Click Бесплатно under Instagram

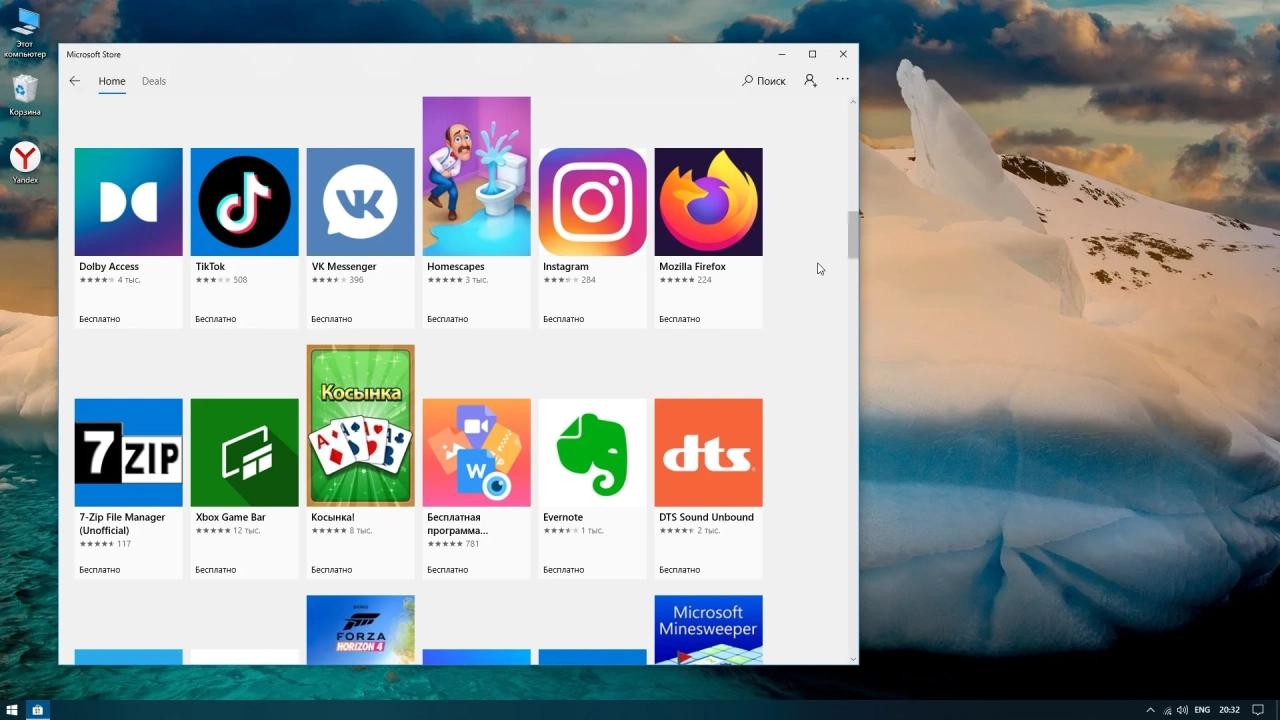(564, 319)
